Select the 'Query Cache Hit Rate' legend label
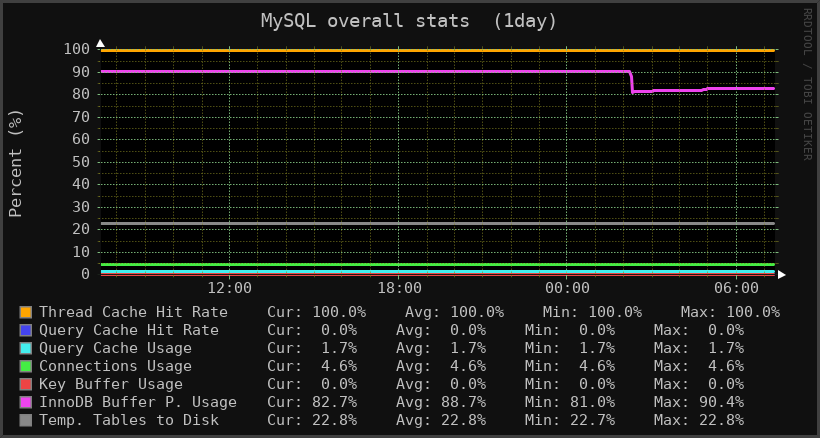The width and height of the screenshot is (820, 438). [129, 330]
